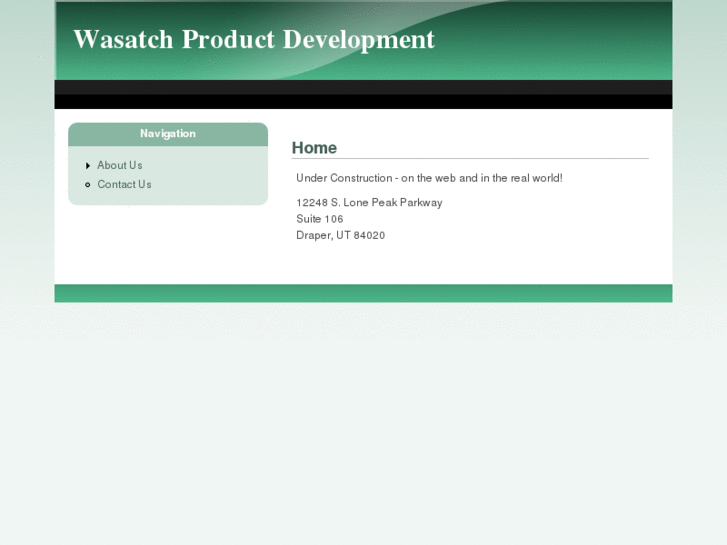Click the Home page heading
This screenshot has height=545, width=727.
click(x=314, y=148)
